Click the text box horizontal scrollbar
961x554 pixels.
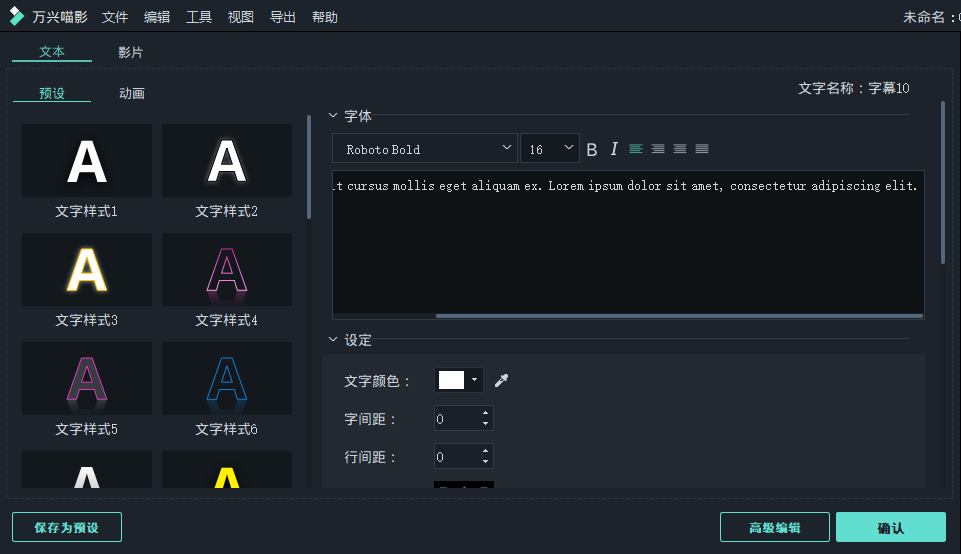tap(679, 316)
